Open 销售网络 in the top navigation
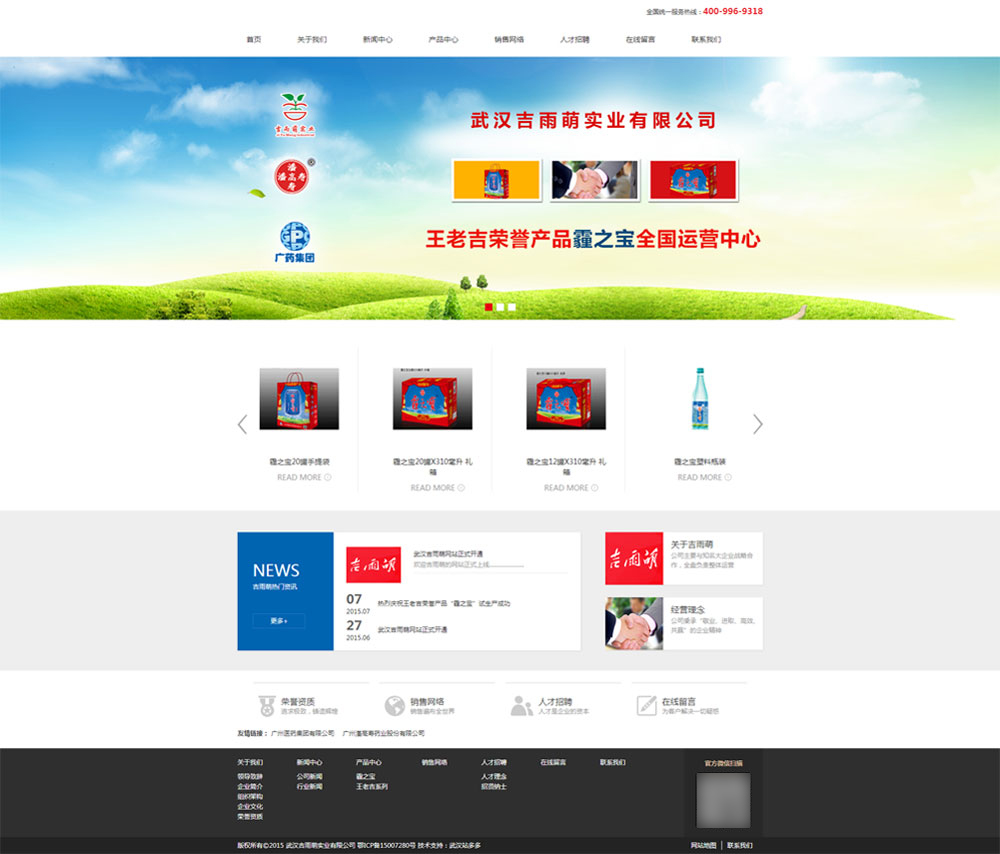The image size is (1000, 854). click(509, 40)
